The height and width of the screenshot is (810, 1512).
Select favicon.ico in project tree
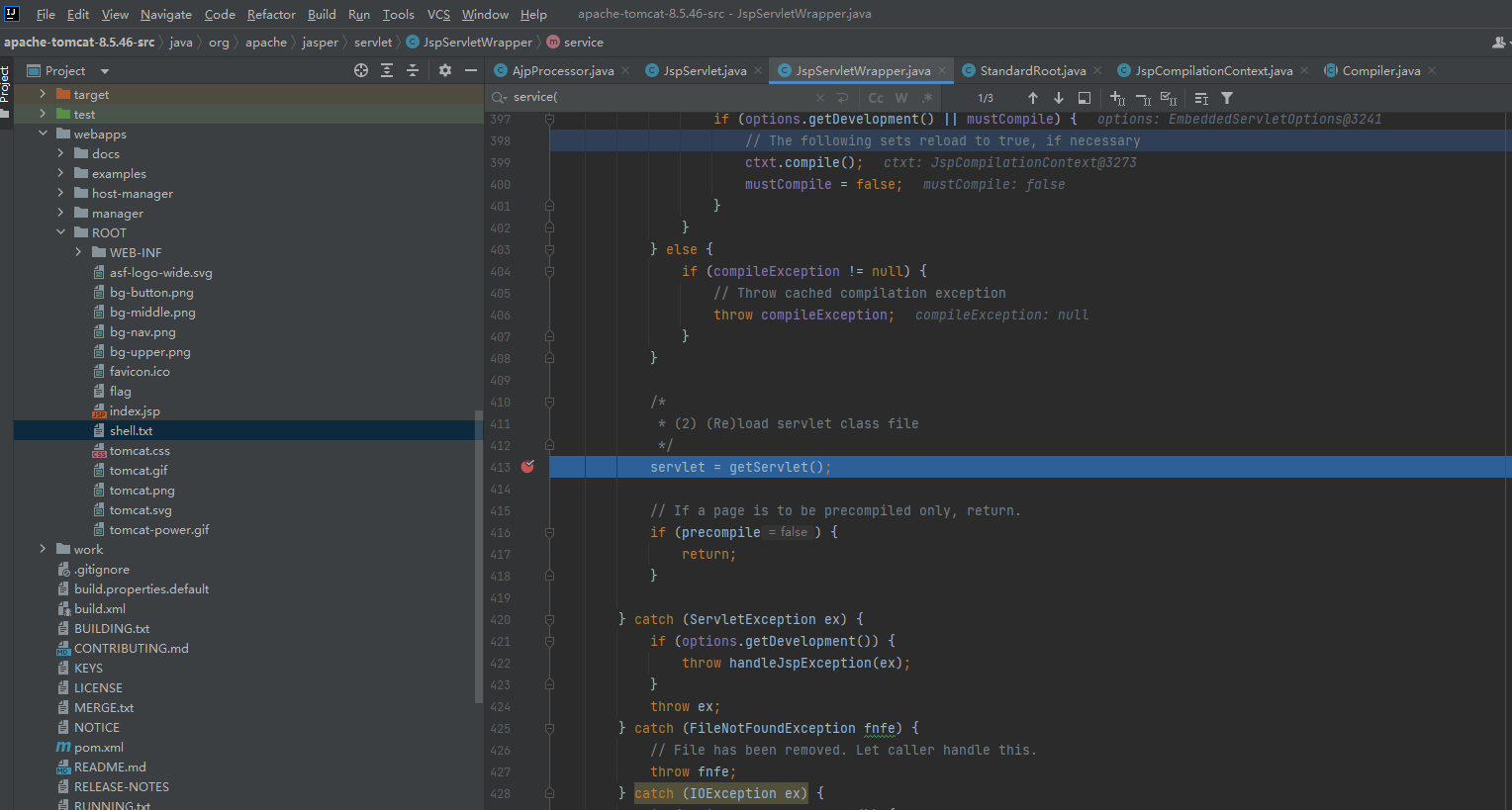click(x=140, y=371)
